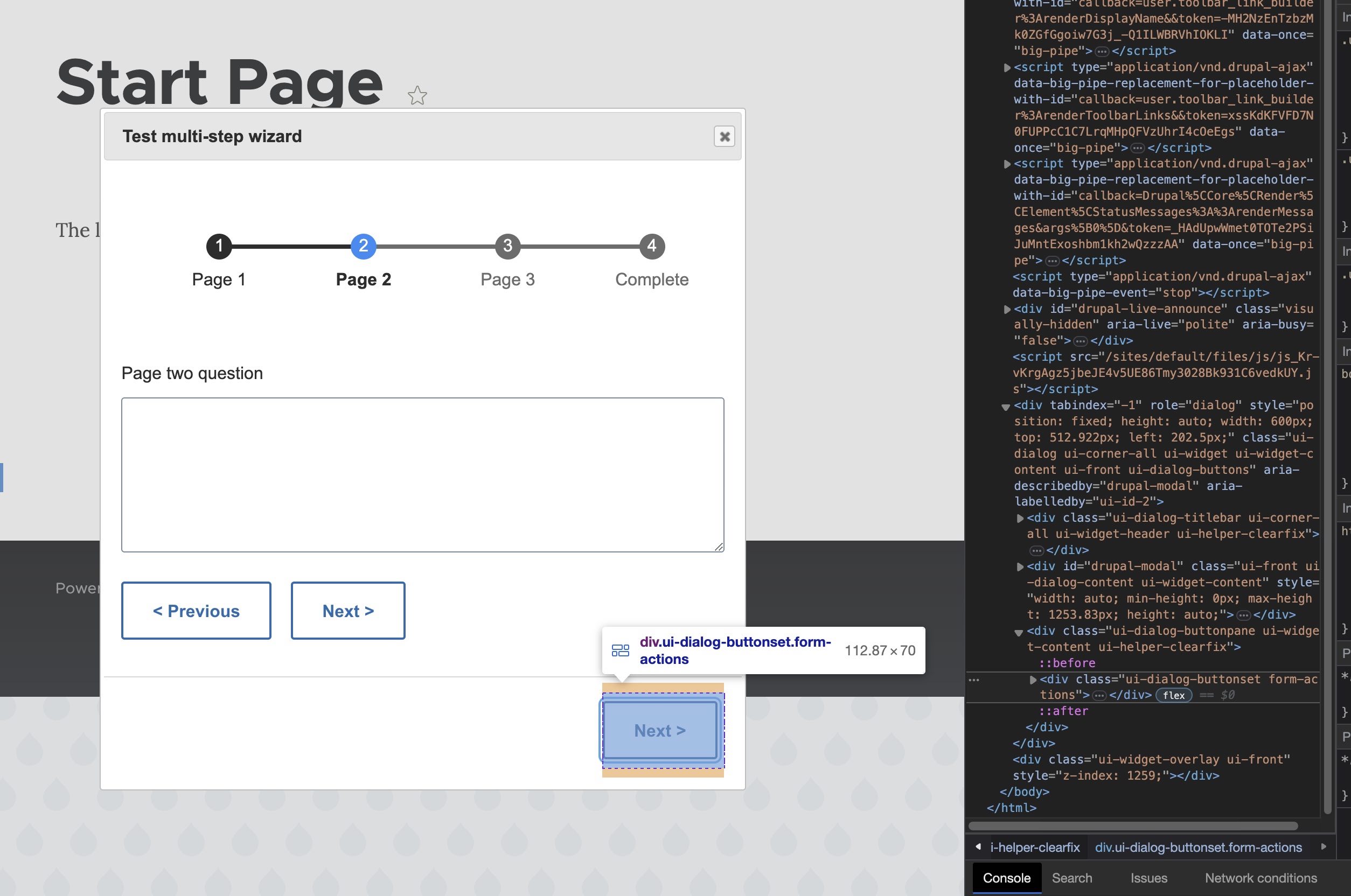Image resolution: width=1351 pixels, height=896 pixels.
Task: Collapse the role="dialog" div node
Action: coord(1006,407)
